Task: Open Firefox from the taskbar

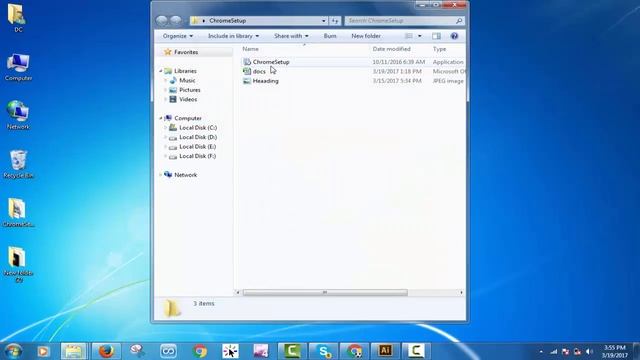Action: pos(106,351)
